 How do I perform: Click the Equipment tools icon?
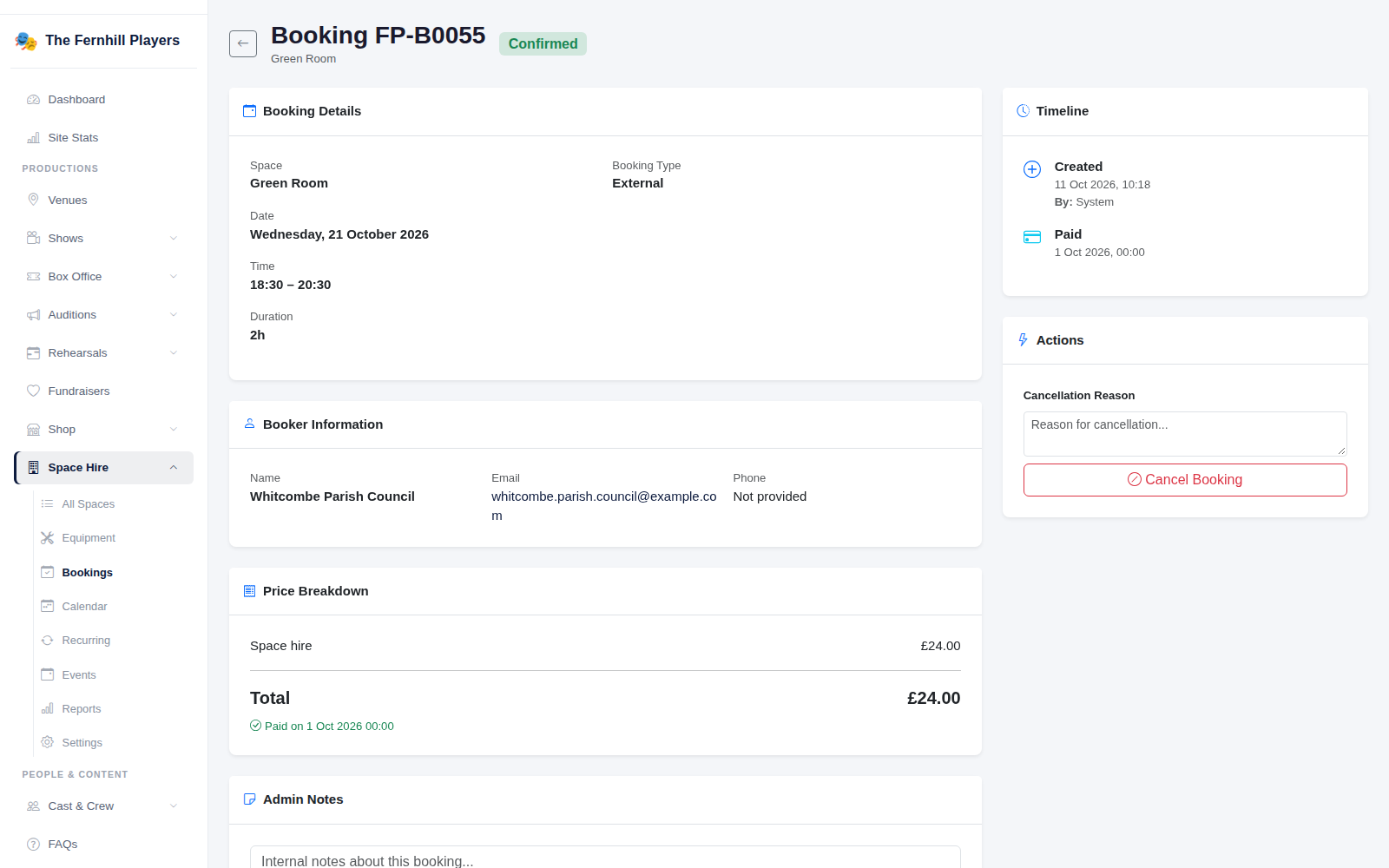point(48,538)
